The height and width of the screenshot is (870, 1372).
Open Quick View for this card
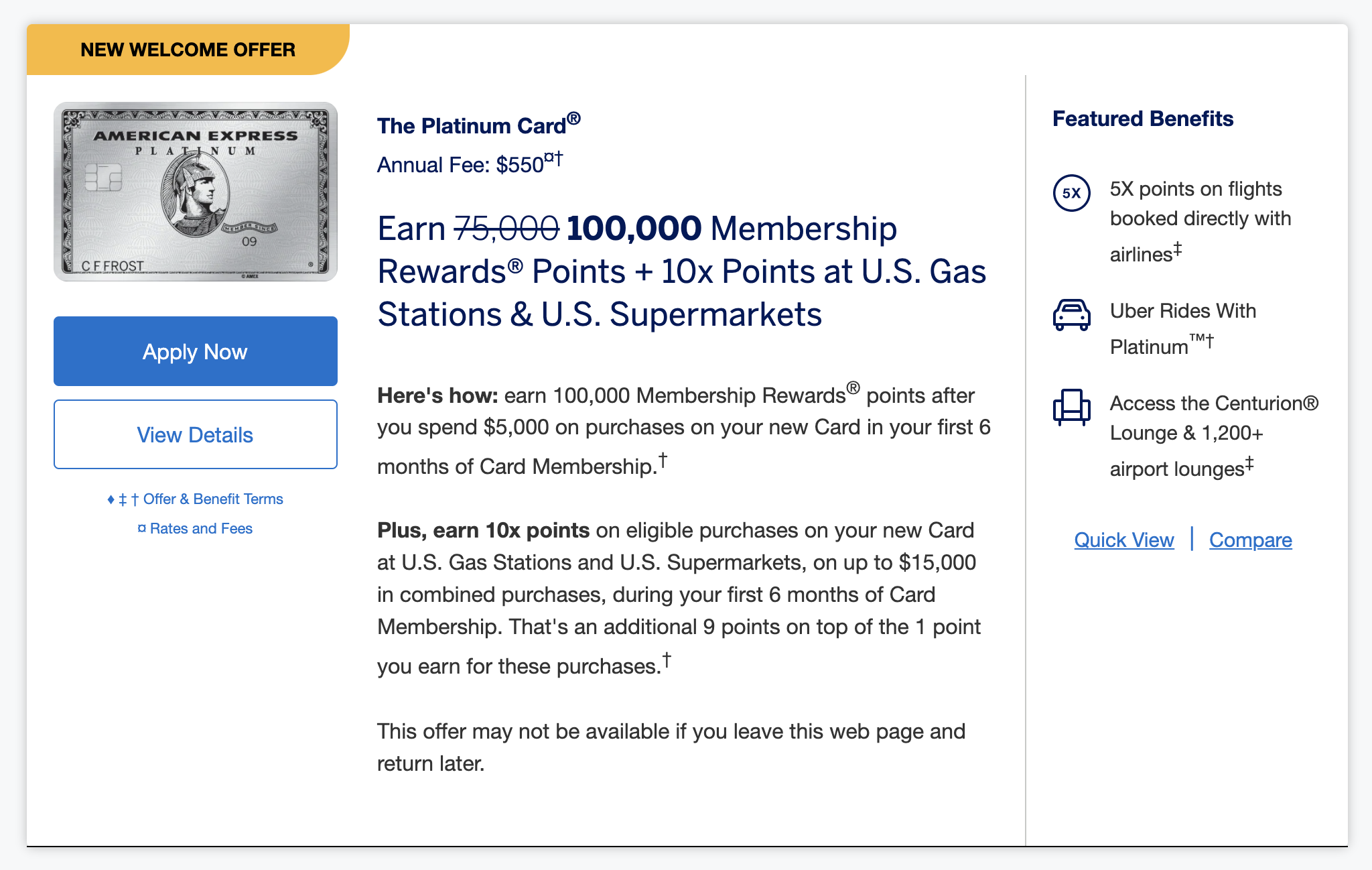coord(1123,540)
